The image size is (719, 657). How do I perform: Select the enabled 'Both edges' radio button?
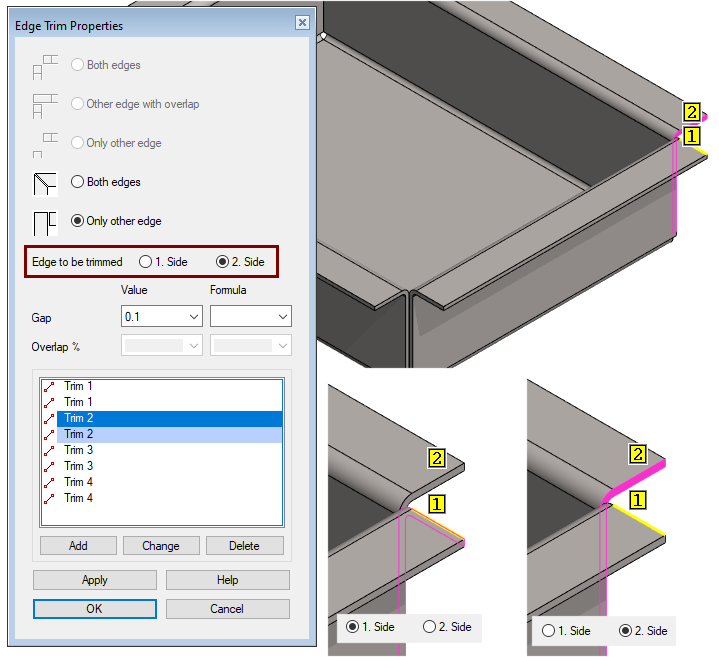click(x=77, y=182)
